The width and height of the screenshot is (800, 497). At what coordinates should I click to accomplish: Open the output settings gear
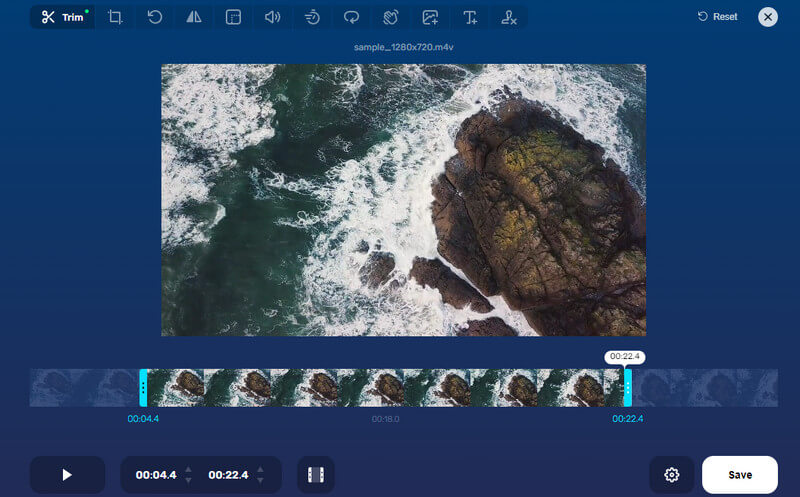pos(672,475)
